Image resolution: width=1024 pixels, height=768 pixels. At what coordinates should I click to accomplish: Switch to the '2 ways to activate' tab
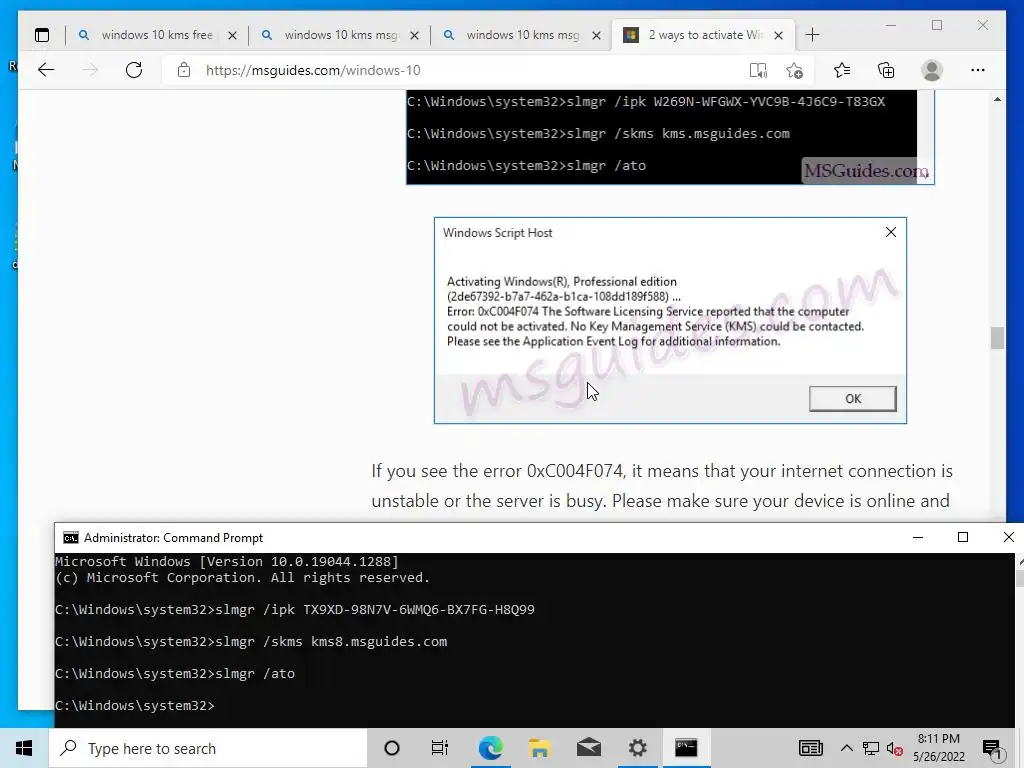pos(703,35)
